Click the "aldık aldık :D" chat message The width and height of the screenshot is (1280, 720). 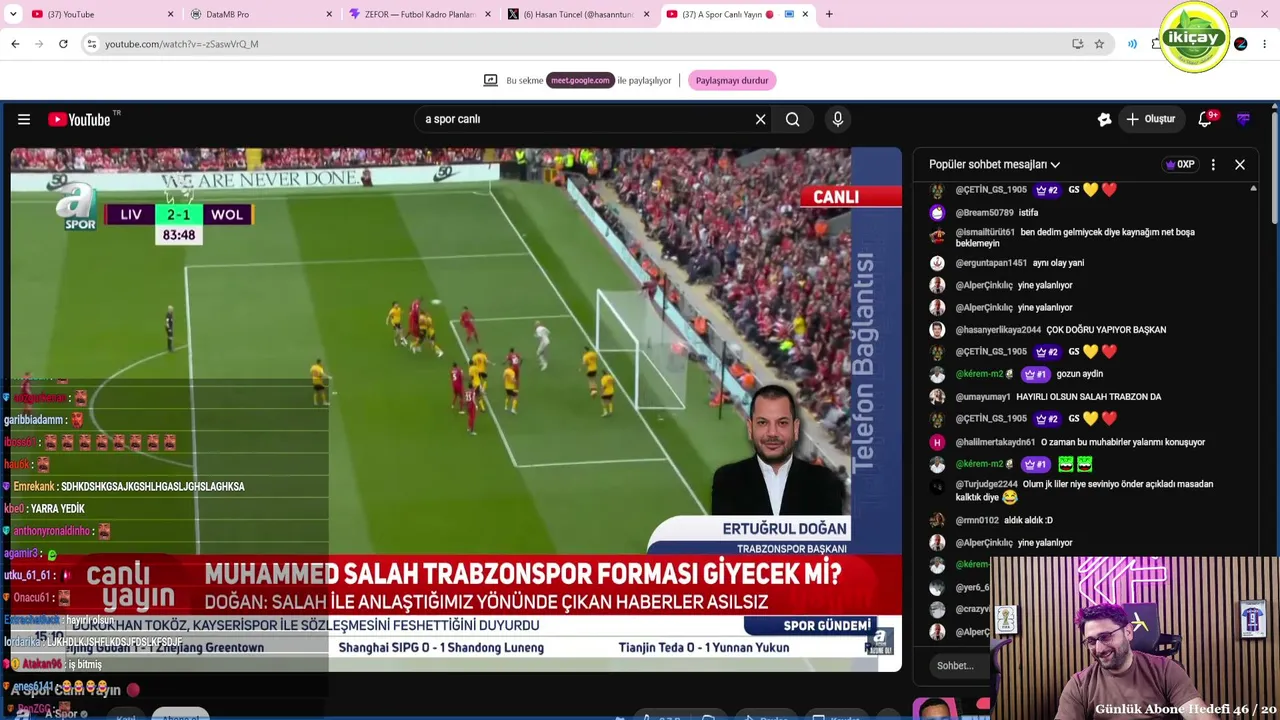[x=1029, y=520]
